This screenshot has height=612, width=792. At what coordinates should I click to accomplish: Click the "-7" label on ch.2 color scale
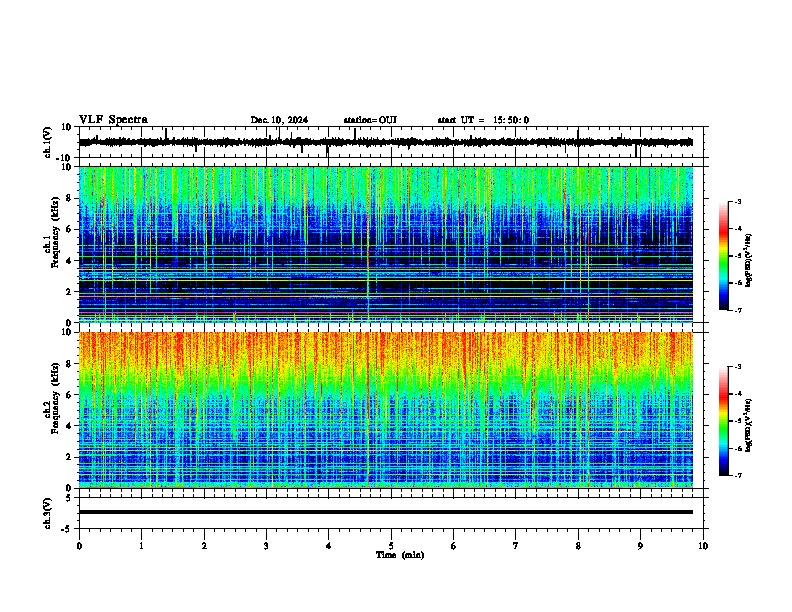click(x=737, y=475)
